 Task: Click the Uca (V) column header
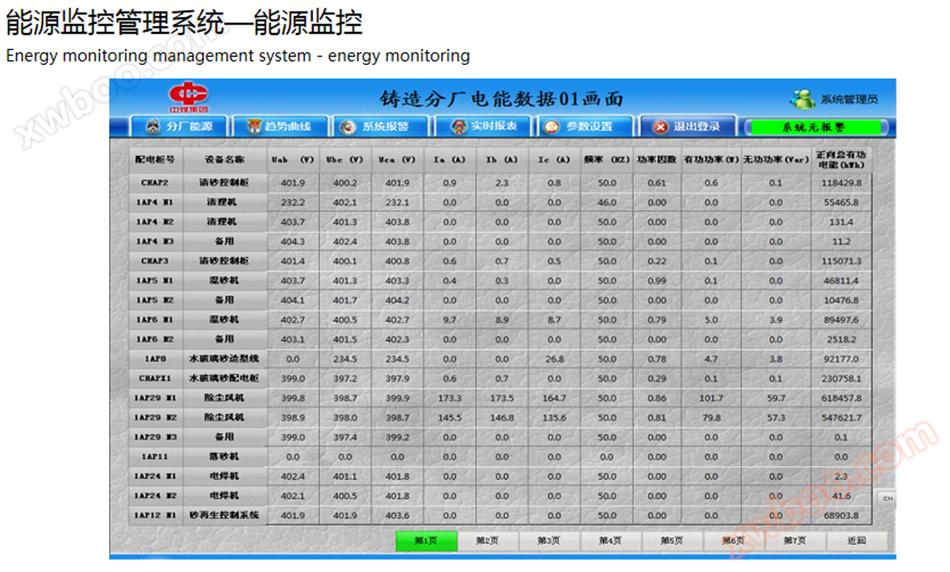397,159
